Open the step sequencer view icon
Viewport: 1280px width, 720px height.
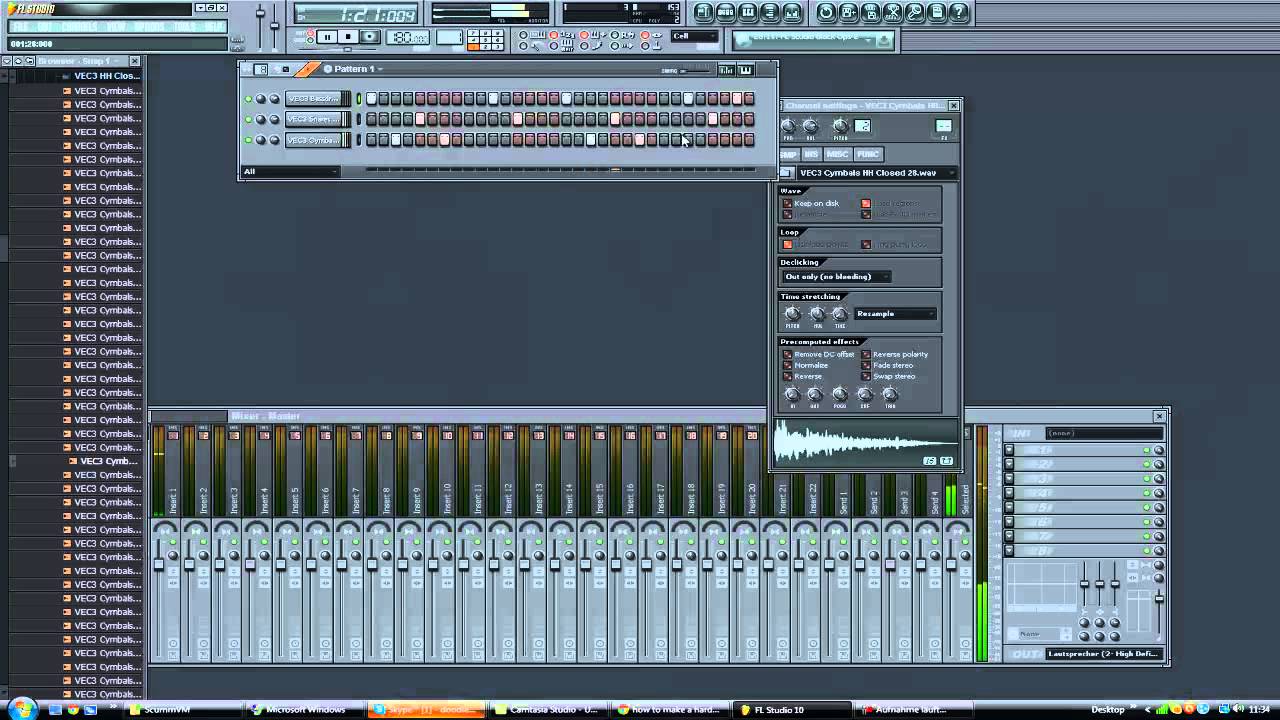726,13
